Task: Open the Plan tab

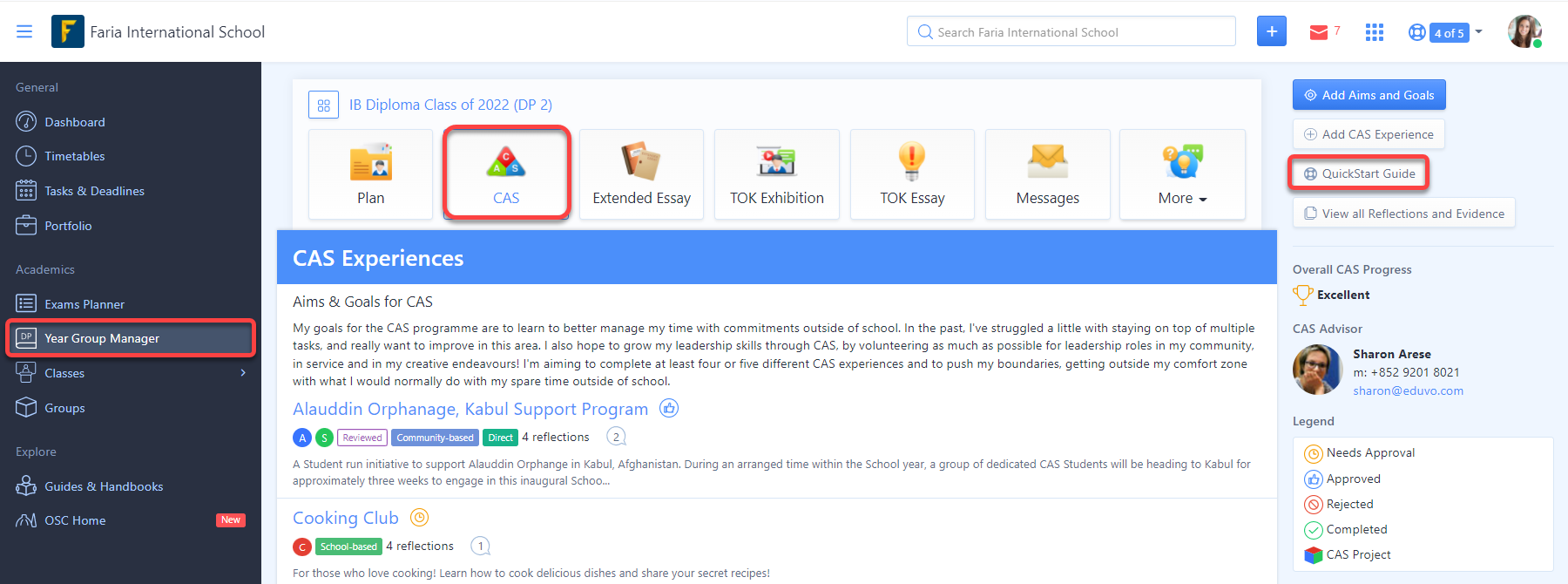Action: coord(370,174)
